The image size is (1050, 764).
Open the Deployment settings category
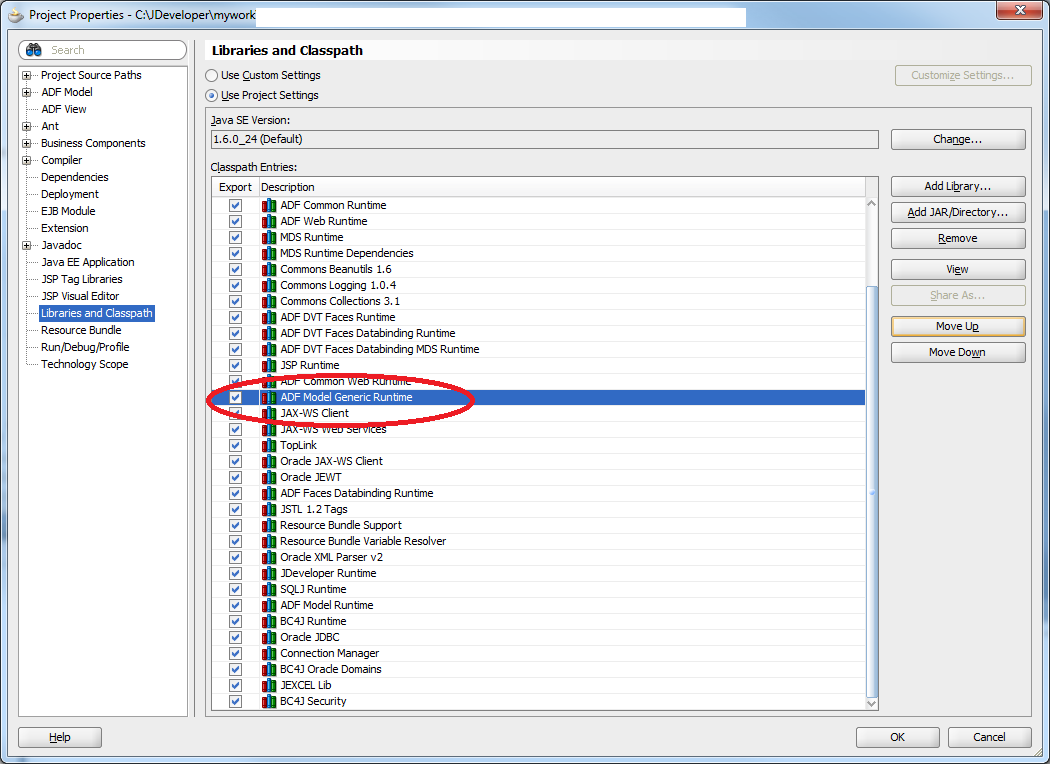click(x=68, y=194)
